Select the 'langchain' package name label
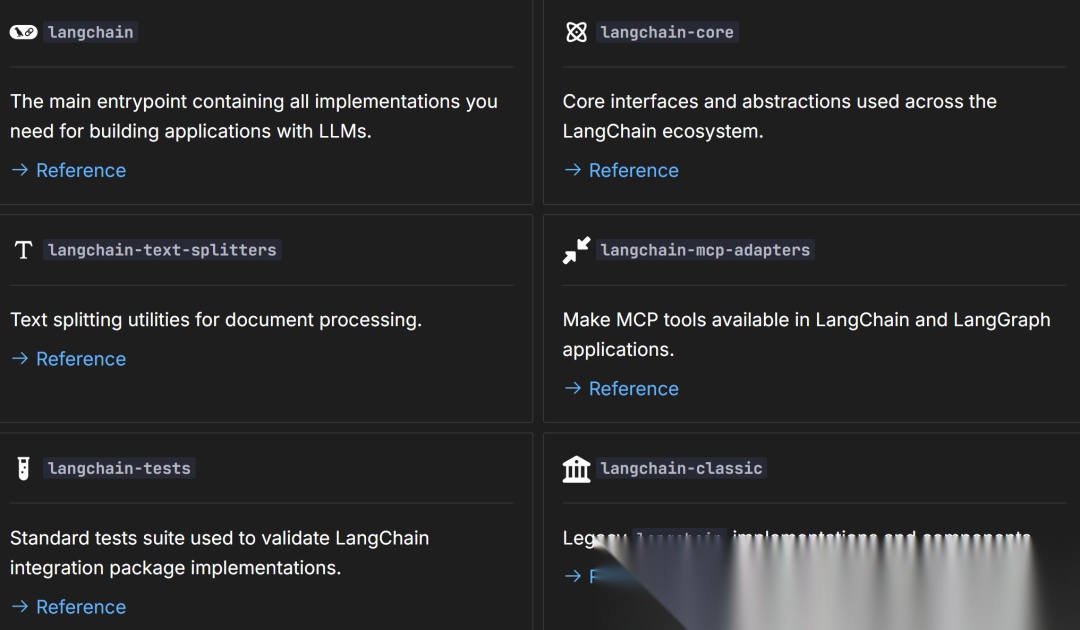 click(x=90, y=32)
